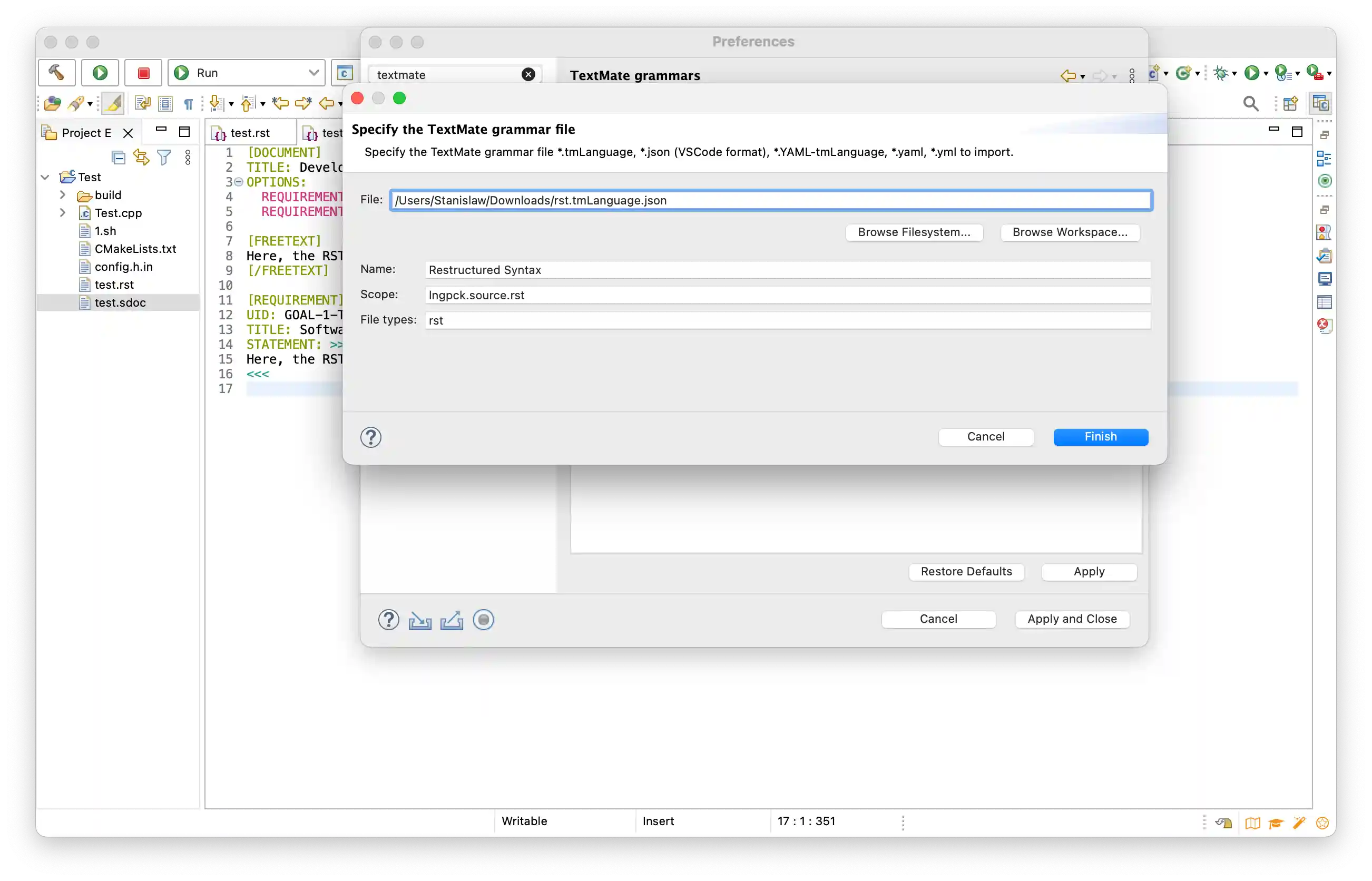Click the dialog help question mark icon
The height and width of the screenshot is (881, 1372).
pos(370,438)
